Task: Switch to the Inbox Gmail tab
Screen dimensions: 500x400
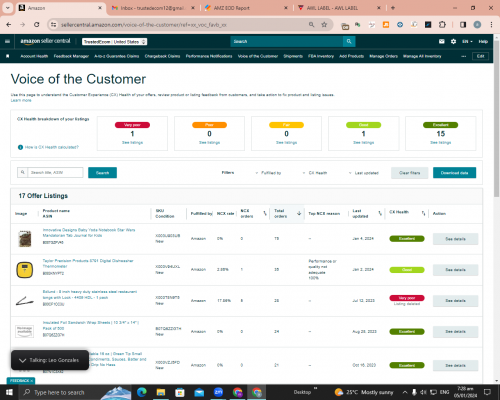Action: click(153, 8)
